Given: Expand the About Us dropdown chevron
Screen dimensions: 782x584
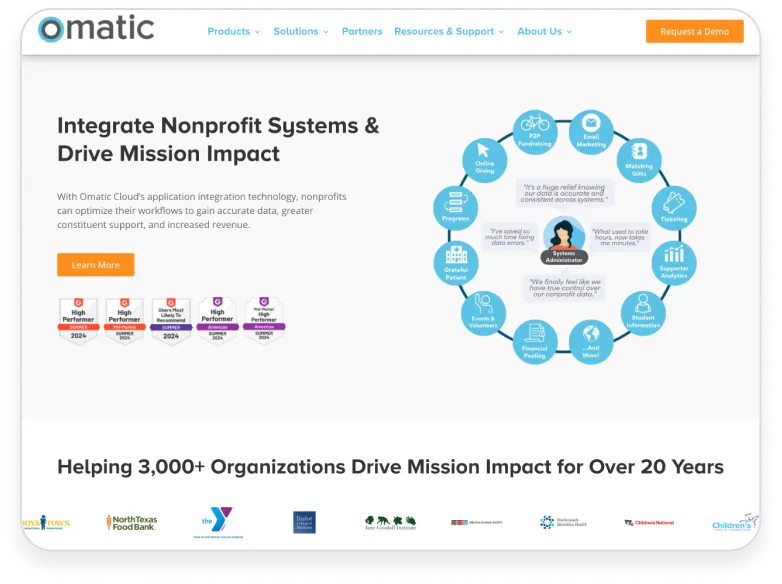Looking at the screenshot, I should (569, 32).
